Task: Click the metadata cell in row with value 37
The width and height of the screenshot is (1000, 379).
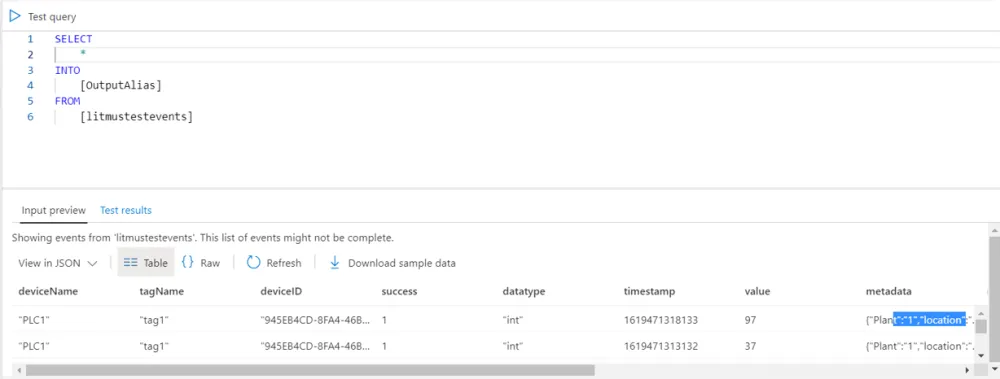Action: [920, 346]
